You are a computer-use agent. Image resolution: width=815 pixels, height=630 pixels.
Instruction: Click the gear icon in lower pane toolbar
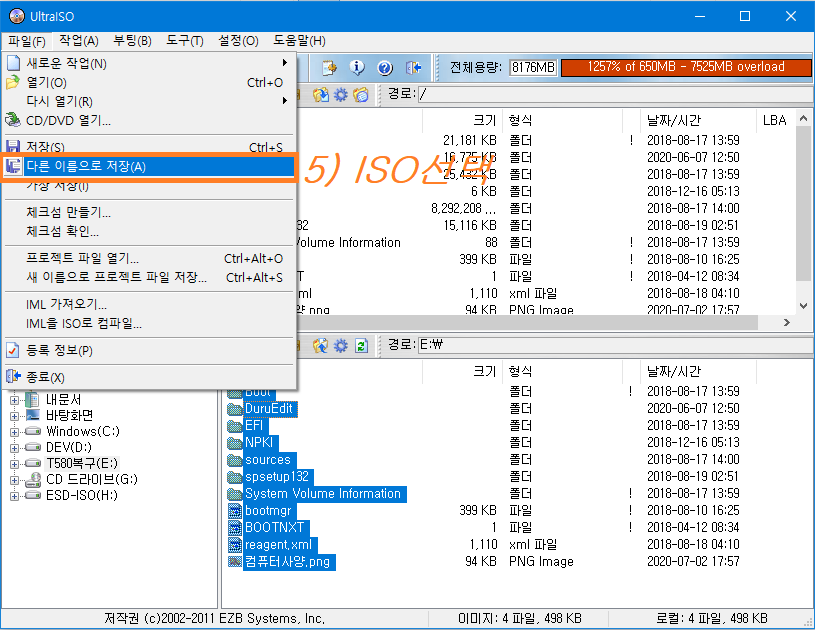340,345
